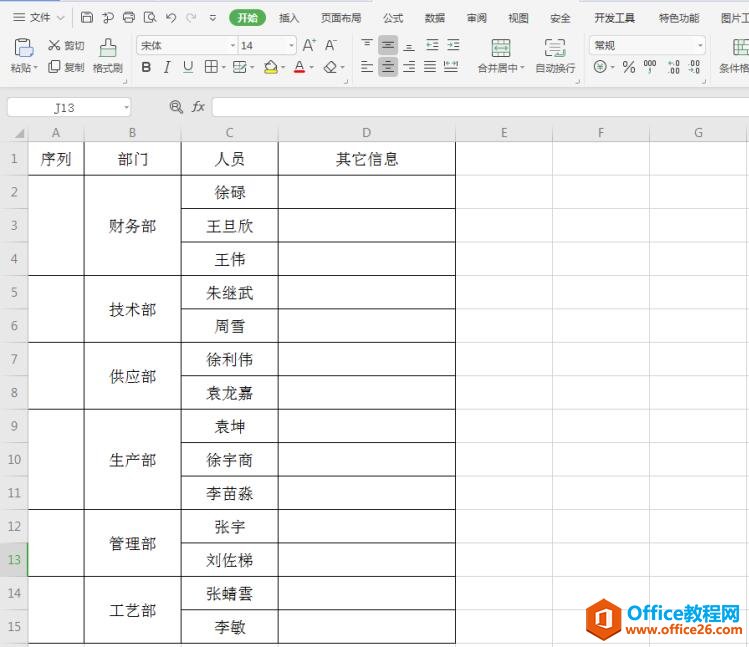Expand the borders dropdown arrow
The height and width of the screenshot is (647, 749).
tap(223, 67)
